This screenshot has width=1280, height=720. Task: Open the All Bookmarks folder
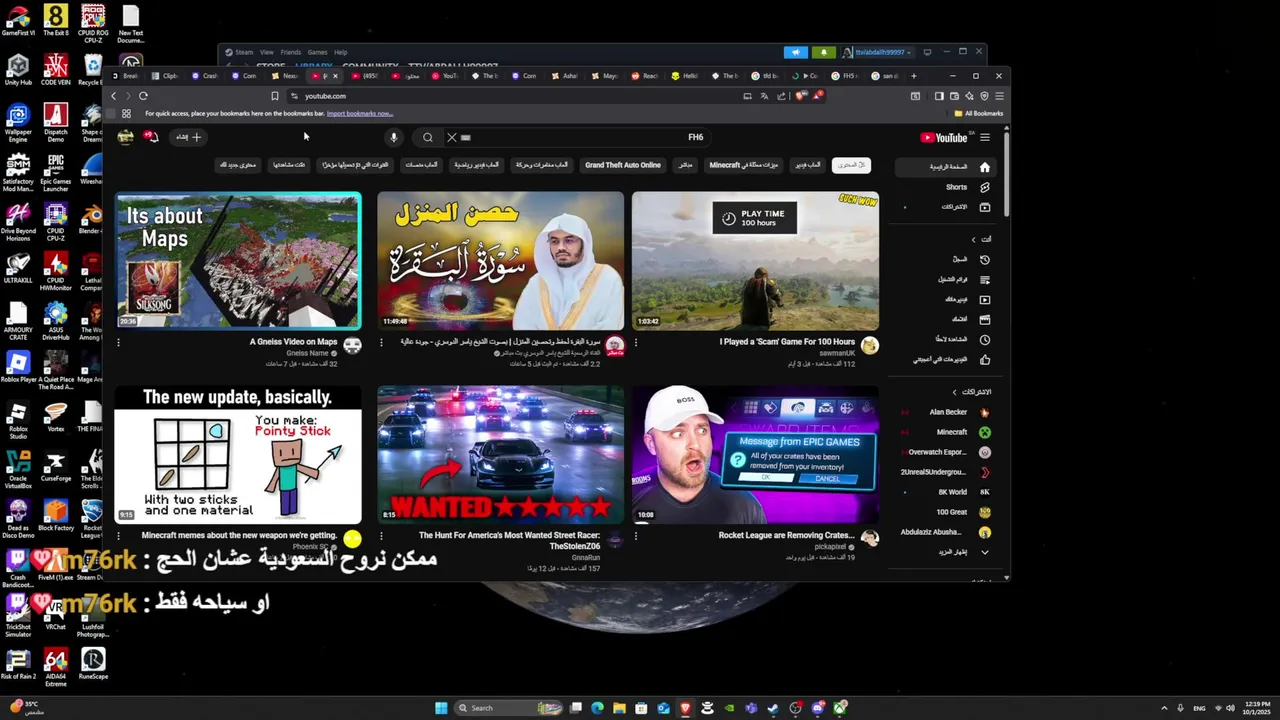pyautogui.click(x=979, y=114)
